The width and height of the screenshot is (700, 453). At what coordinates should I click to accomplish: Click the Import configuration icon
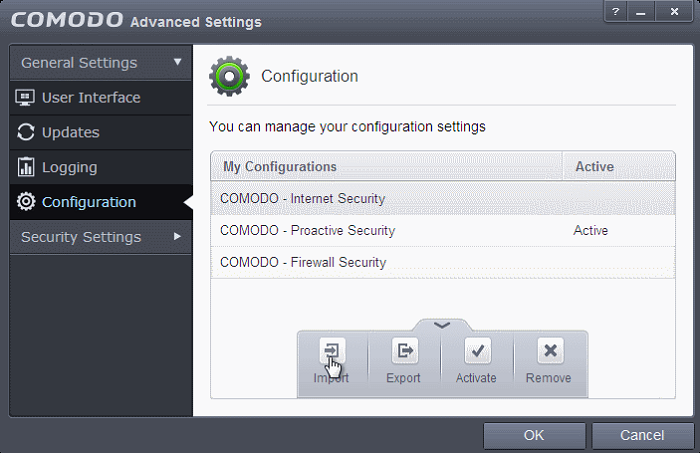pyautogui.click(x=332, y=350)
